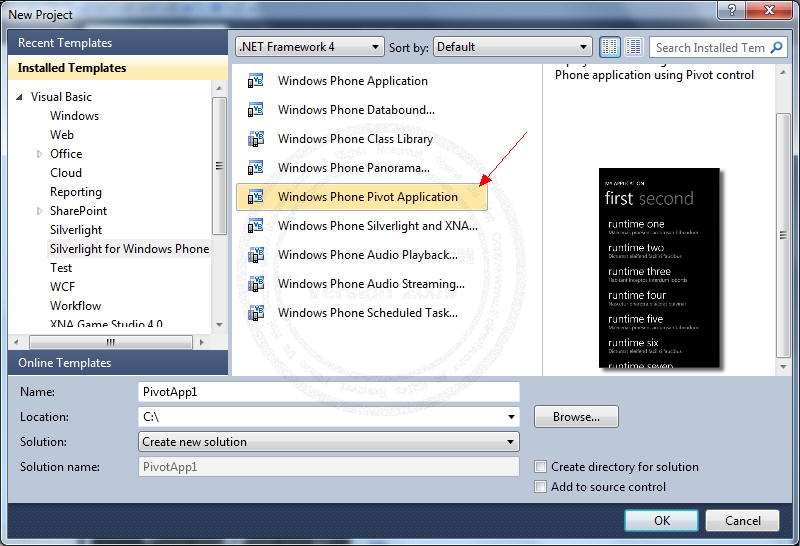Click the Browse... button
This screenshot has height=546, width=800.
click(576, 417)
